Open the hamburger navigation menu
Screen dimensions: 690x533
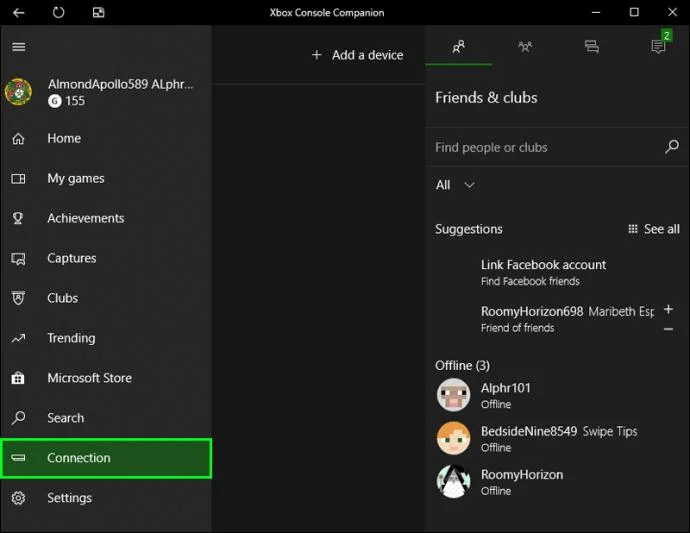(x=18, y=47)
